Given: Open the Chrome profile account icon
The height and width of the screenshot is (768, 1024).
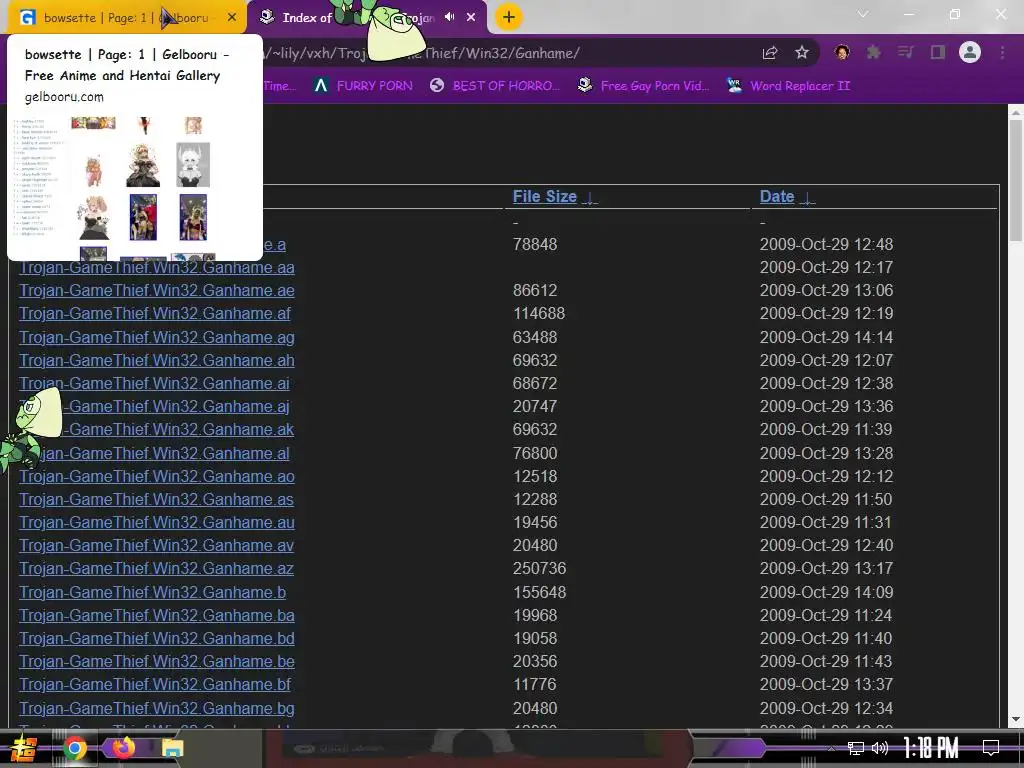Looking at the screenshot, I should coord(970,52).
